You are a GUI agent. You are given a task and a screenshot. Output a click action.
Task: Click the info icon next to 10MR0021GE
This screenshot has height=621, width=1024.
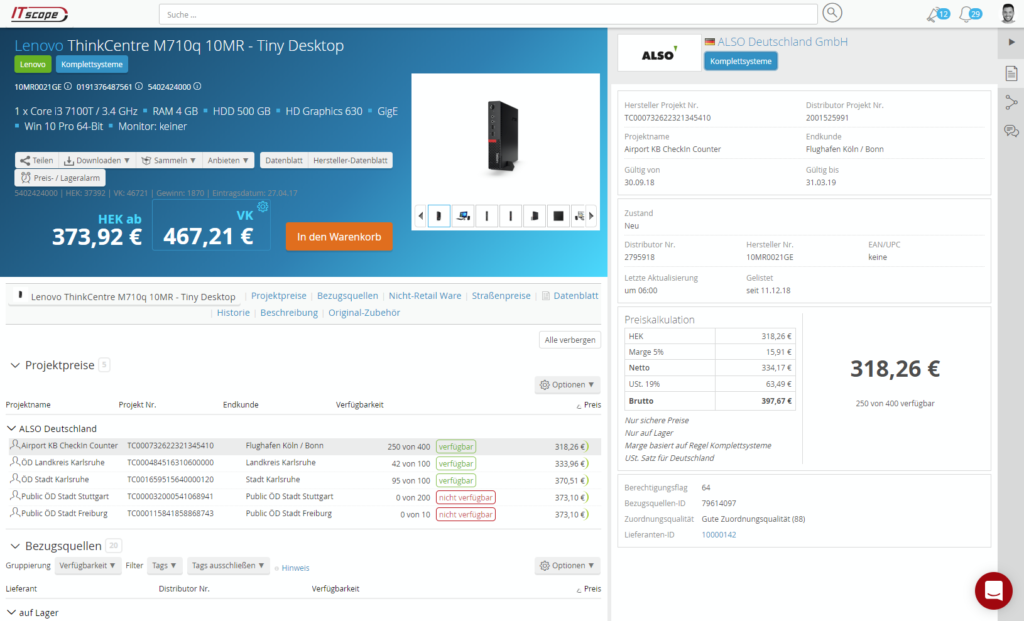tap(68, 86)
